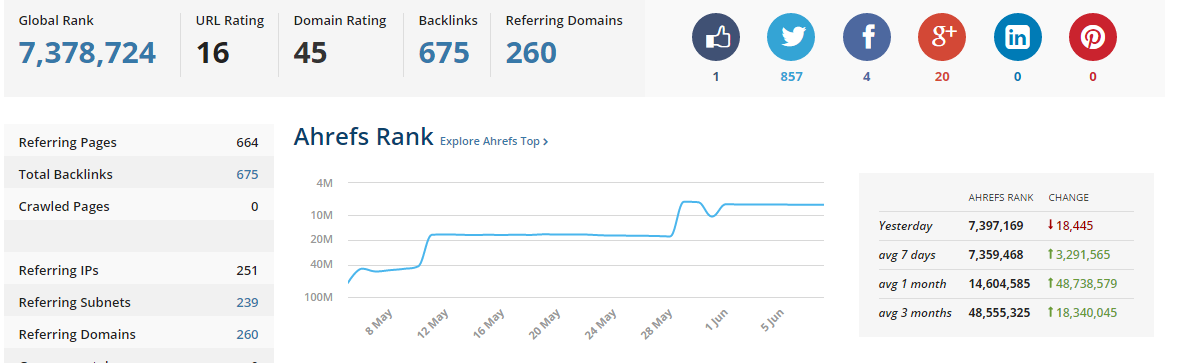Click the Facebook social icon
The width and height of the screenshot is (1178, 363).
coord(866,37)
